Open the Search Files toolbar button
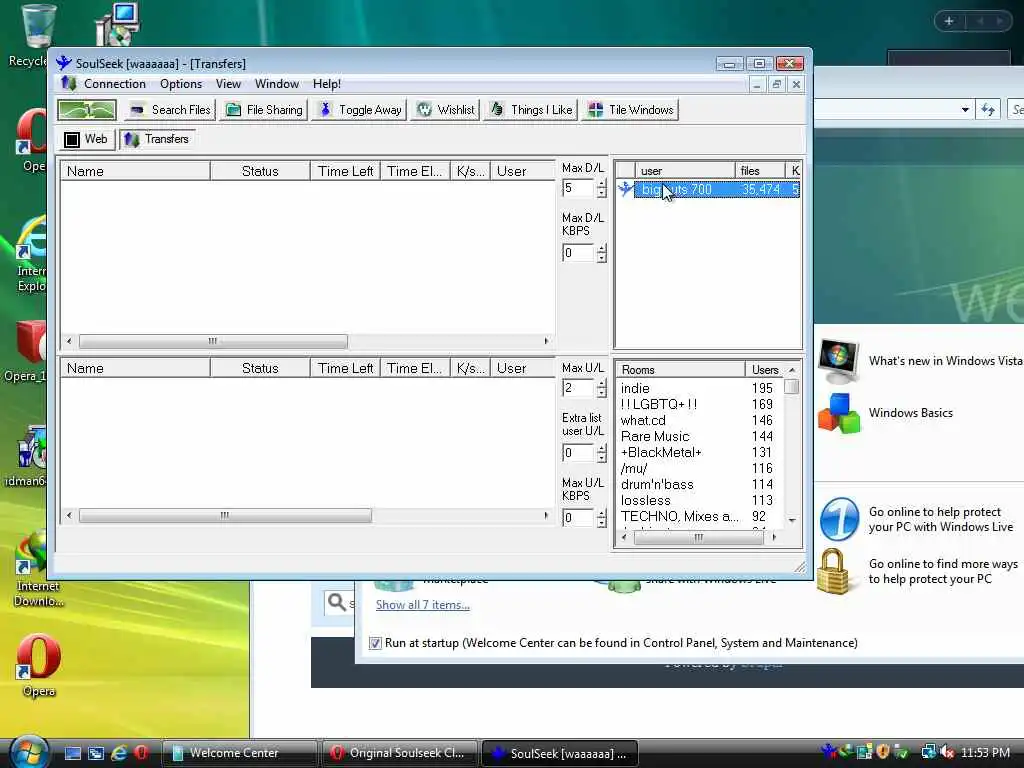Viewport: 1024px width, 768px height. pyautogui.click(x=170, y=110)
